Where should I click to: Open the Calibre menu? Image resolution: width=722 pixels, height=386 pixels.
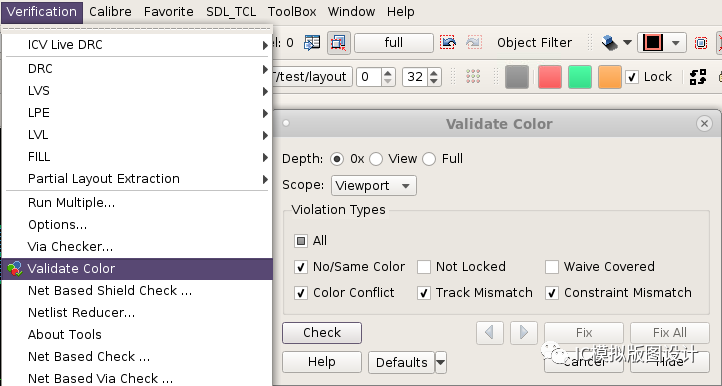click(111, 12)
